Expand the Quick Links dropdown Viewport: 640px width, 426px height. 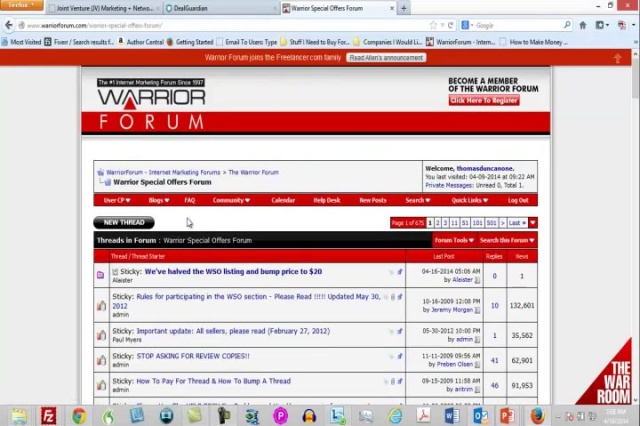pyautogui.click(x=469, y=200)
